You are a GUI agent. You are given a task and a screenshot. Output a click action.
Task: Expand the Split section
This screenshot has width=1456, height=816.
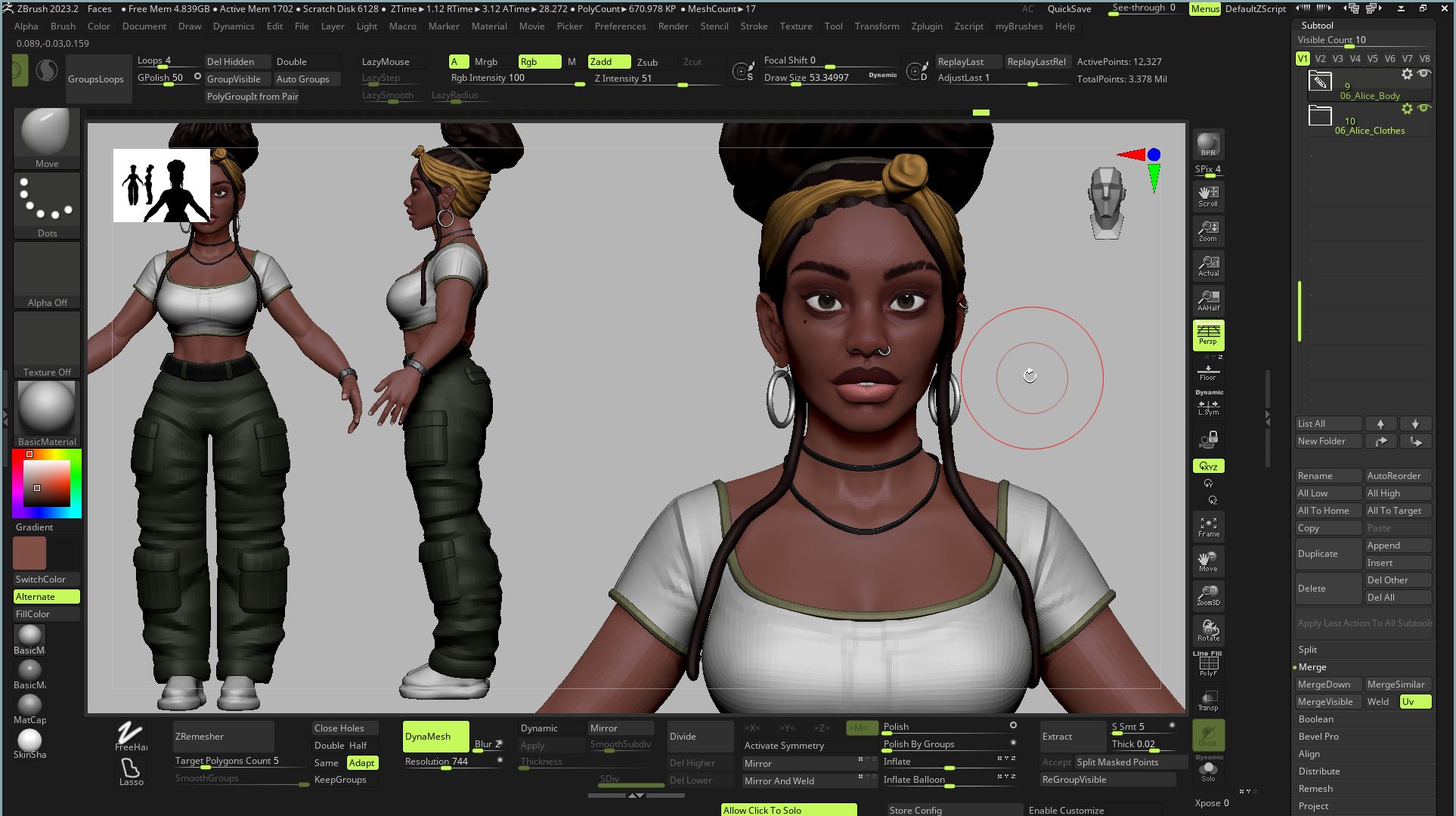pos(1308,650)
